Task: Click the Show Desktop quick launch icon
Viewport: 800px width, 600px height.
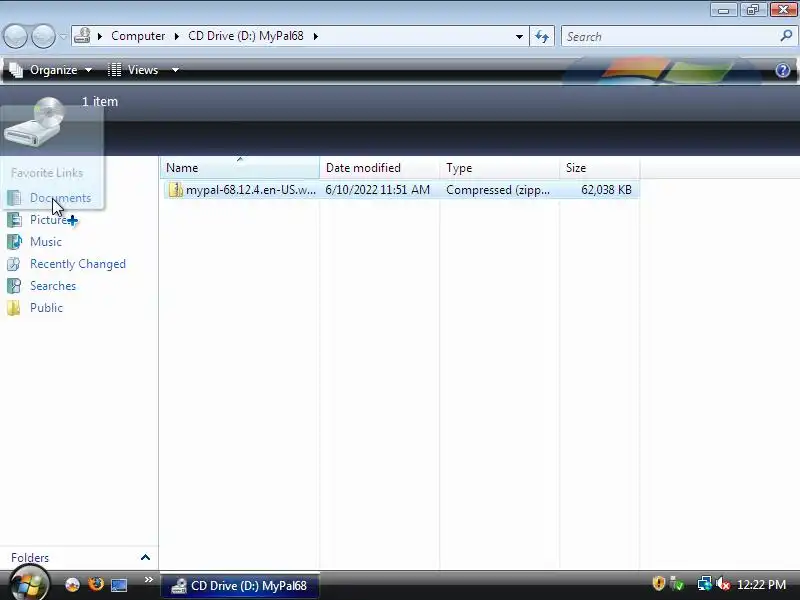Action: pos(119,585)
